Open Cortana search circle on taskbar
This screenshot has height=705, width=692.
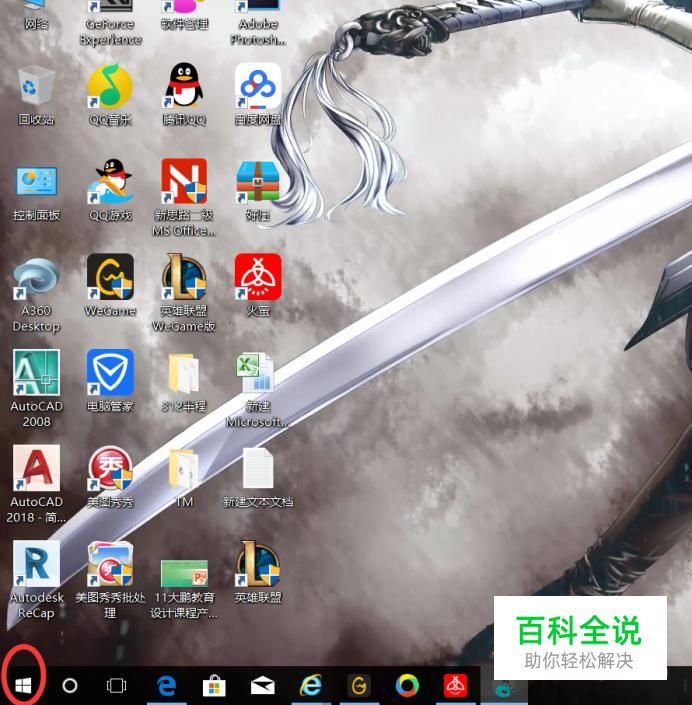point(70,686)
